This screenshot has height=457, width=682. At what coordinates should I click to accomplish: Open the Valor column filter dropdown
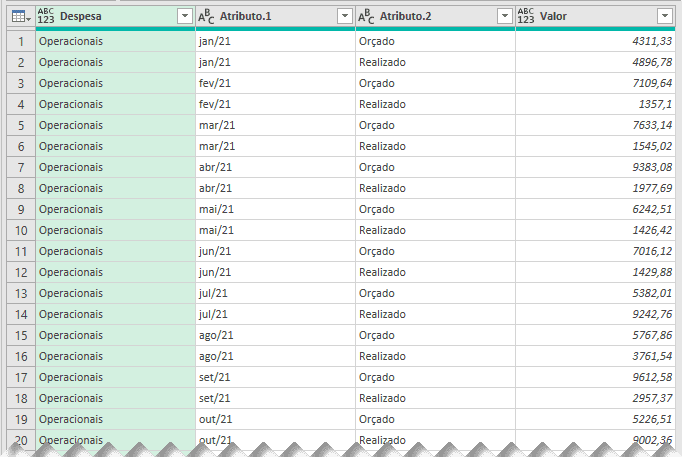pyautogui.click(x=664, y=16)
